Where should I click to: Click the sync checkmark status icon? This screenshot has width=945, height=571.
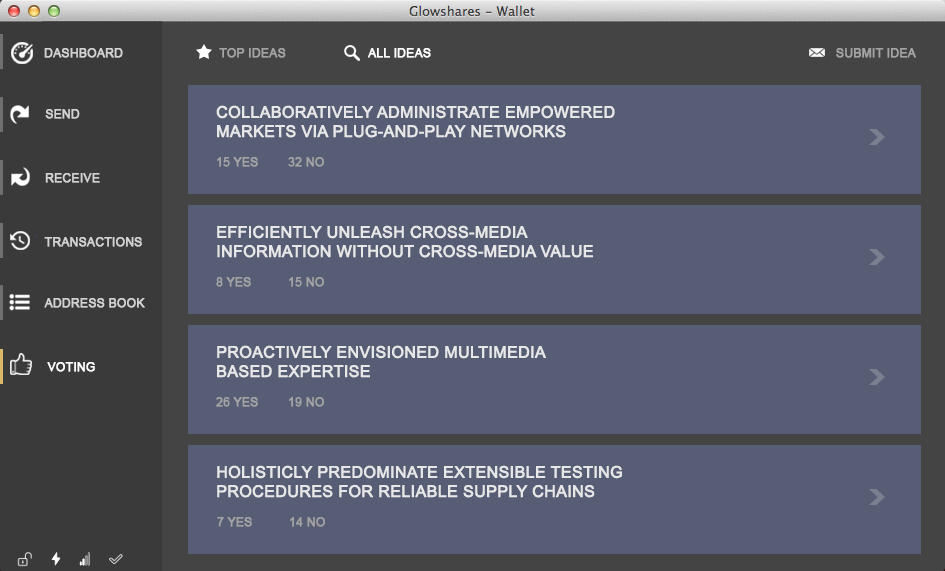click(116, 559)
